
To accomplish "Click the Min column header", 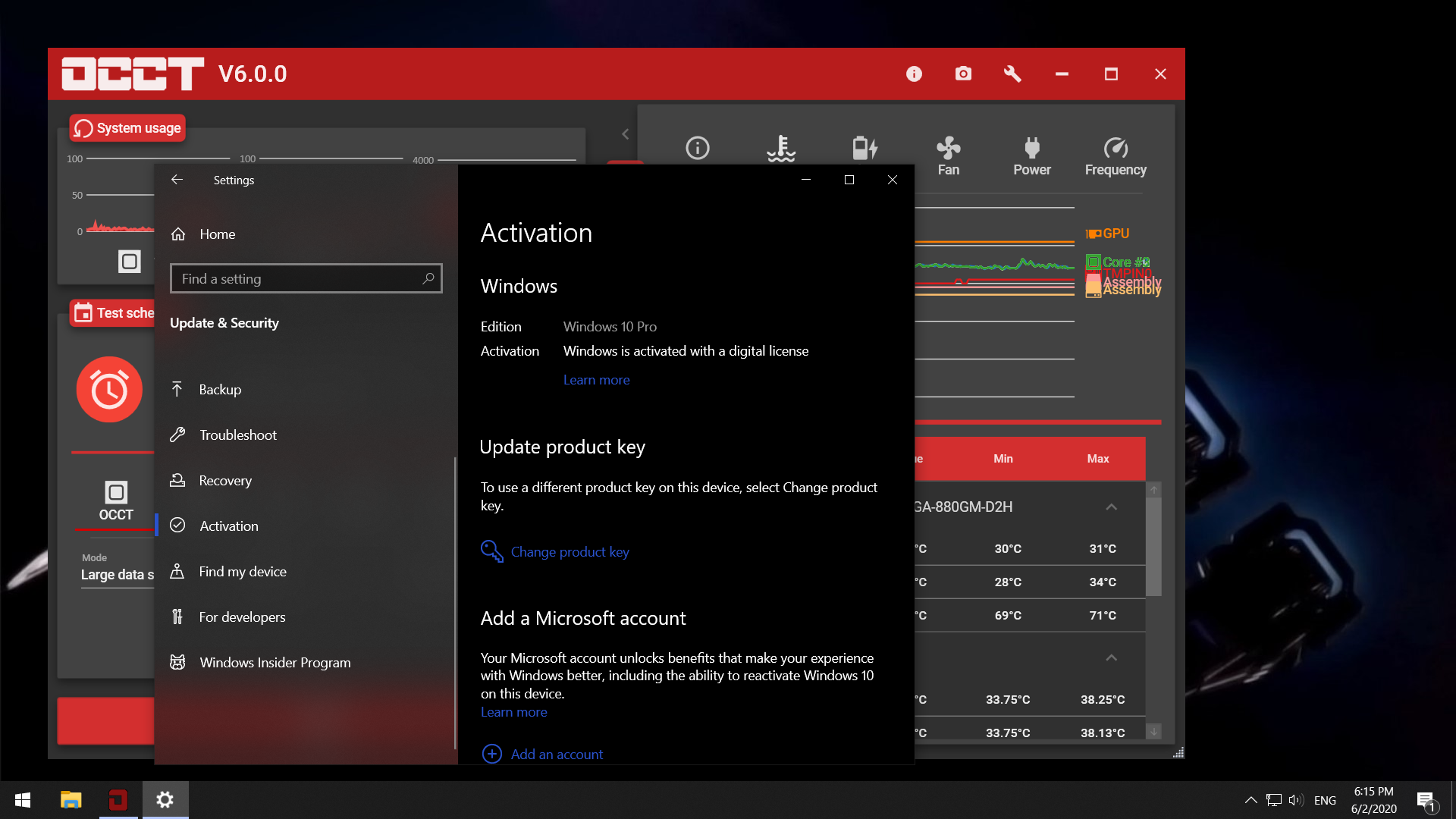I will coord(1003,459).
